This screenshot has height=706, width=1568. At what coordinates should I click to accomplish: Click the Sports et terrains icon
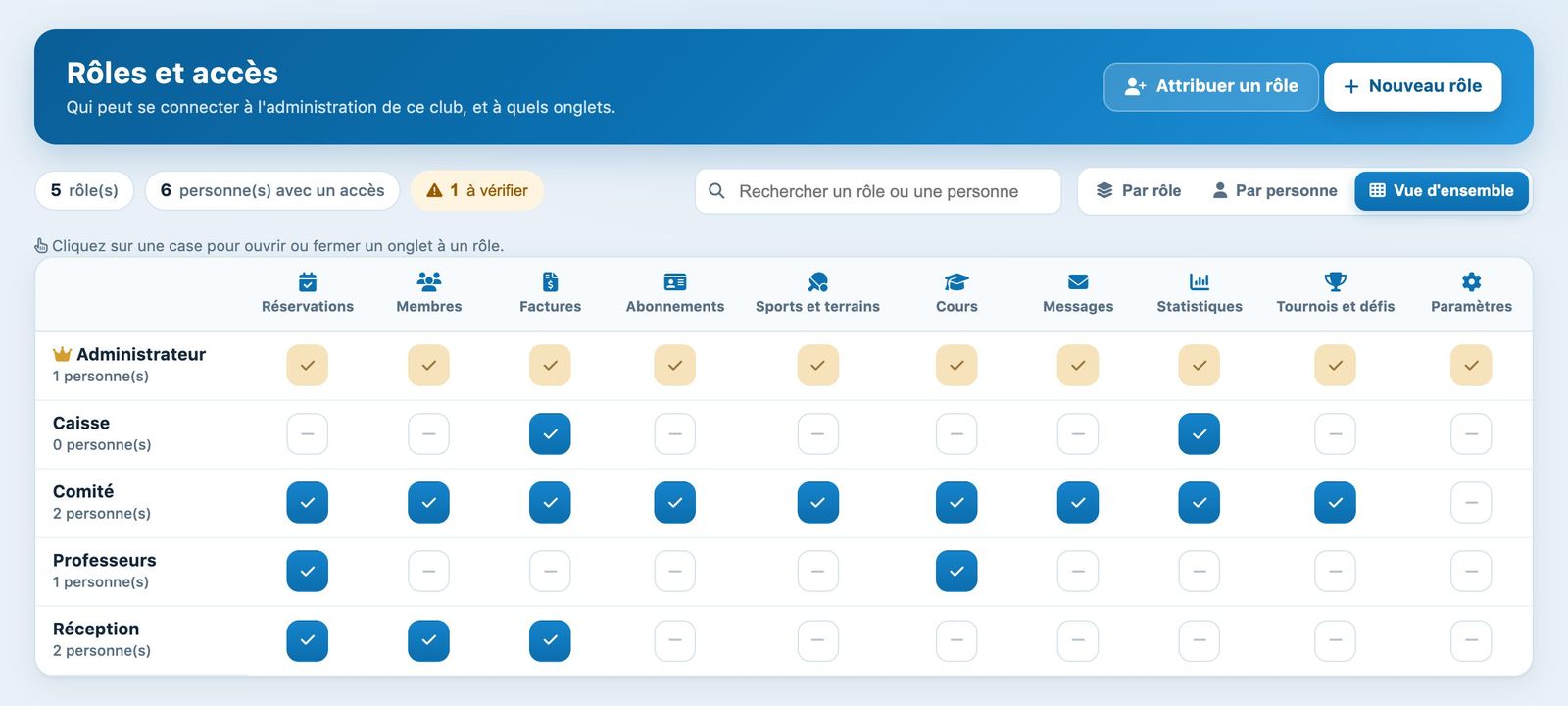[x=817, y=282]
